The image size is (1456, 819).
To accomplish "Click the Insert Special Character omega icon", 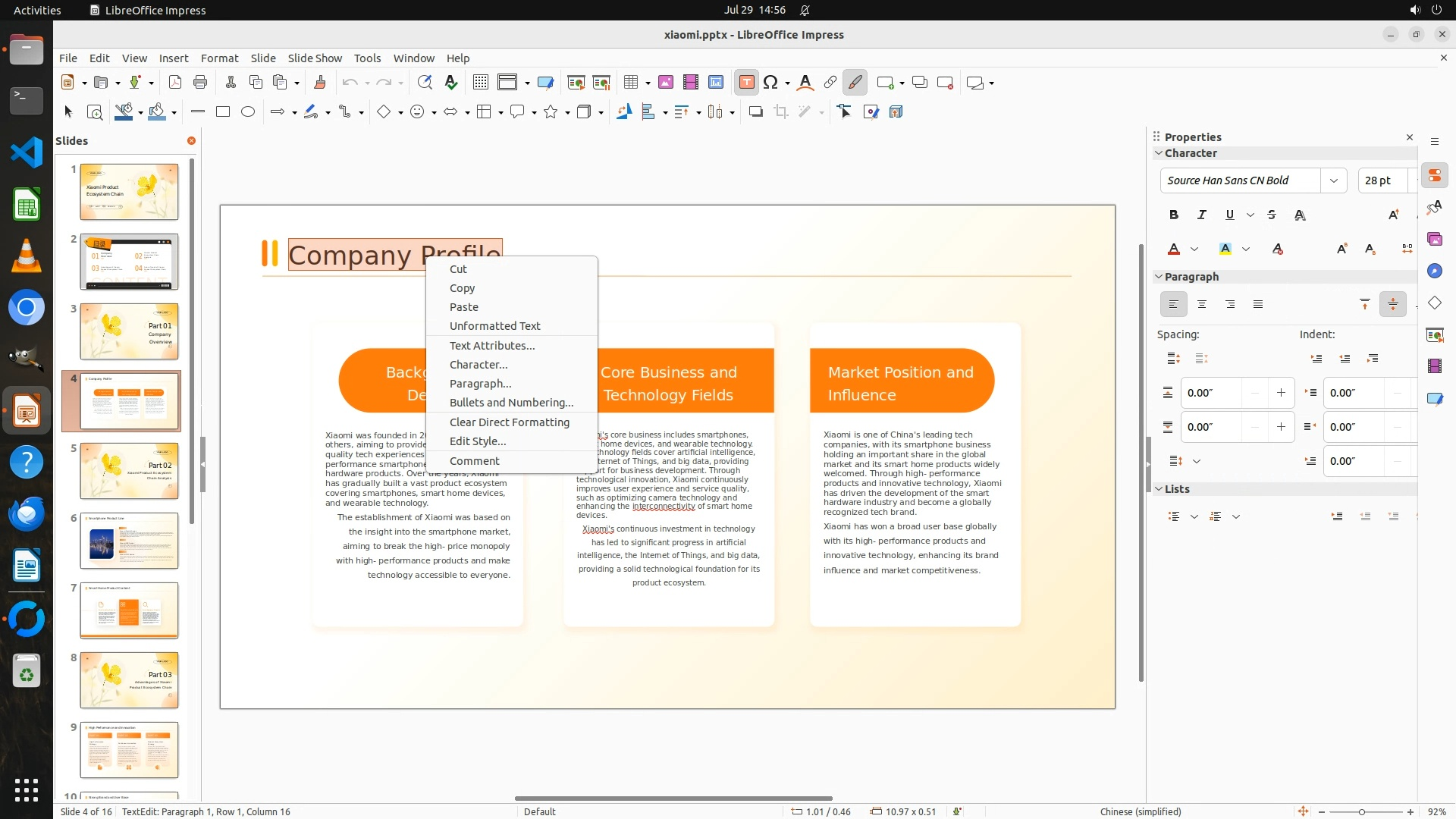I will [x=770, y=83].
